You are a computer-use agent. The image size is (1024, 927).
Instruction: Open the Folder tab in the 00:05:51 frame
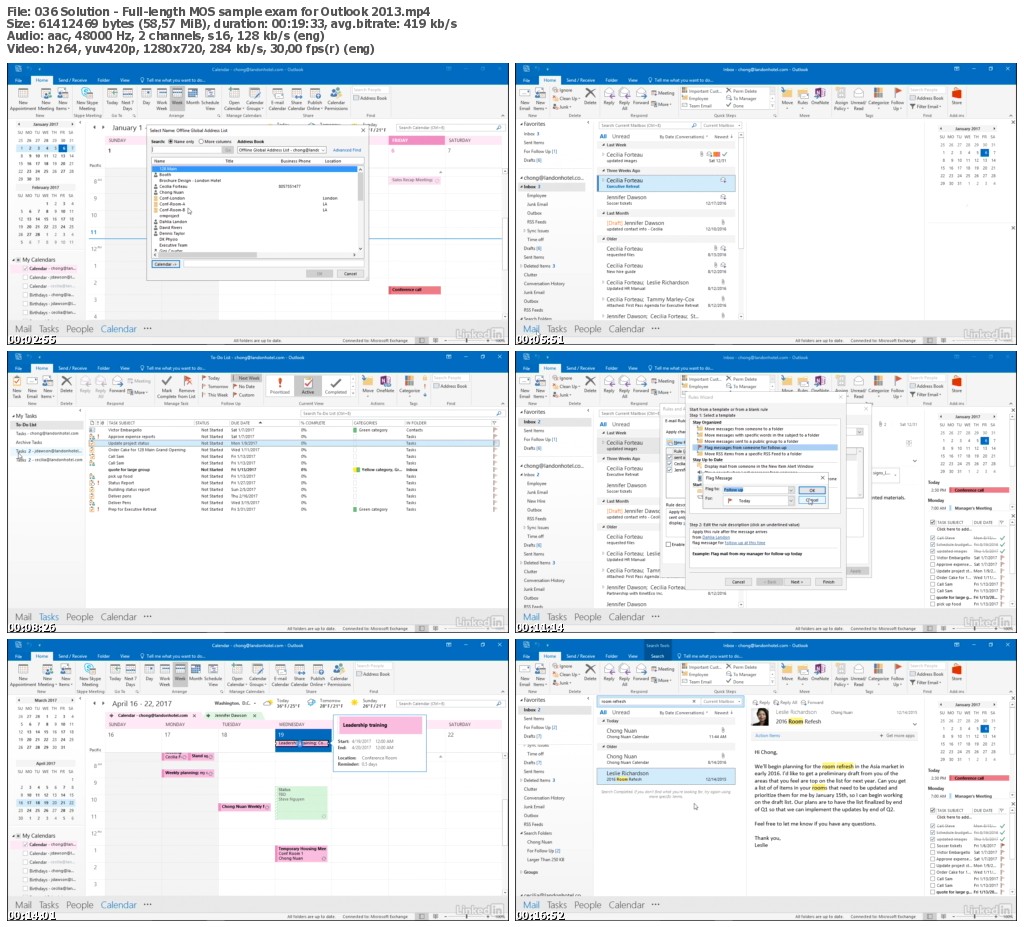(x=611, y=80)
